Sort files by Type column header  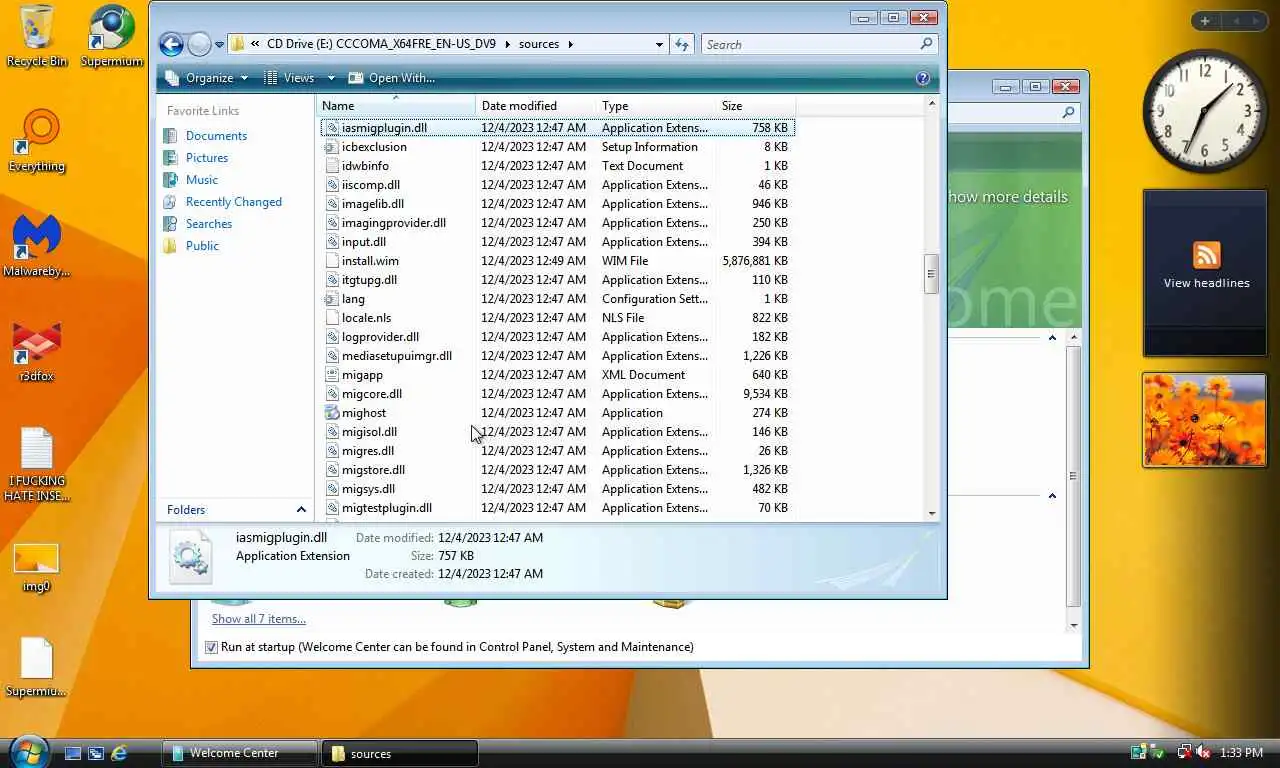coord(655,106)
